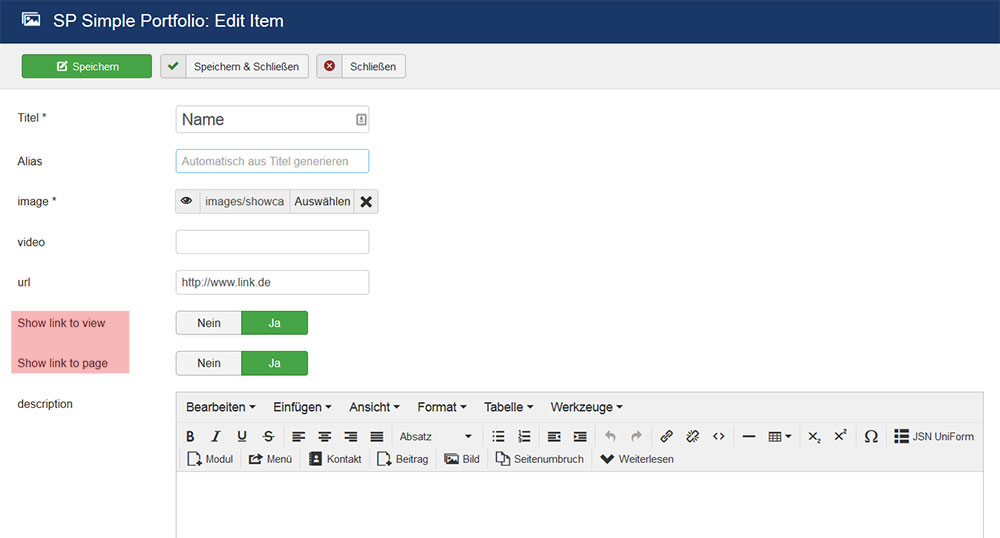
Task: Click the strikethrough icon
Action: coord(268,437)
